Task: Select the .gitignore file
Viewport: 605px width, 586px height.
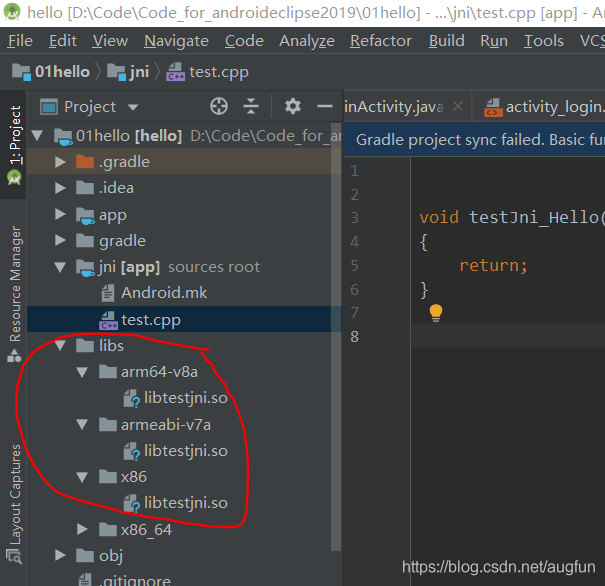Action: (135, 580)
